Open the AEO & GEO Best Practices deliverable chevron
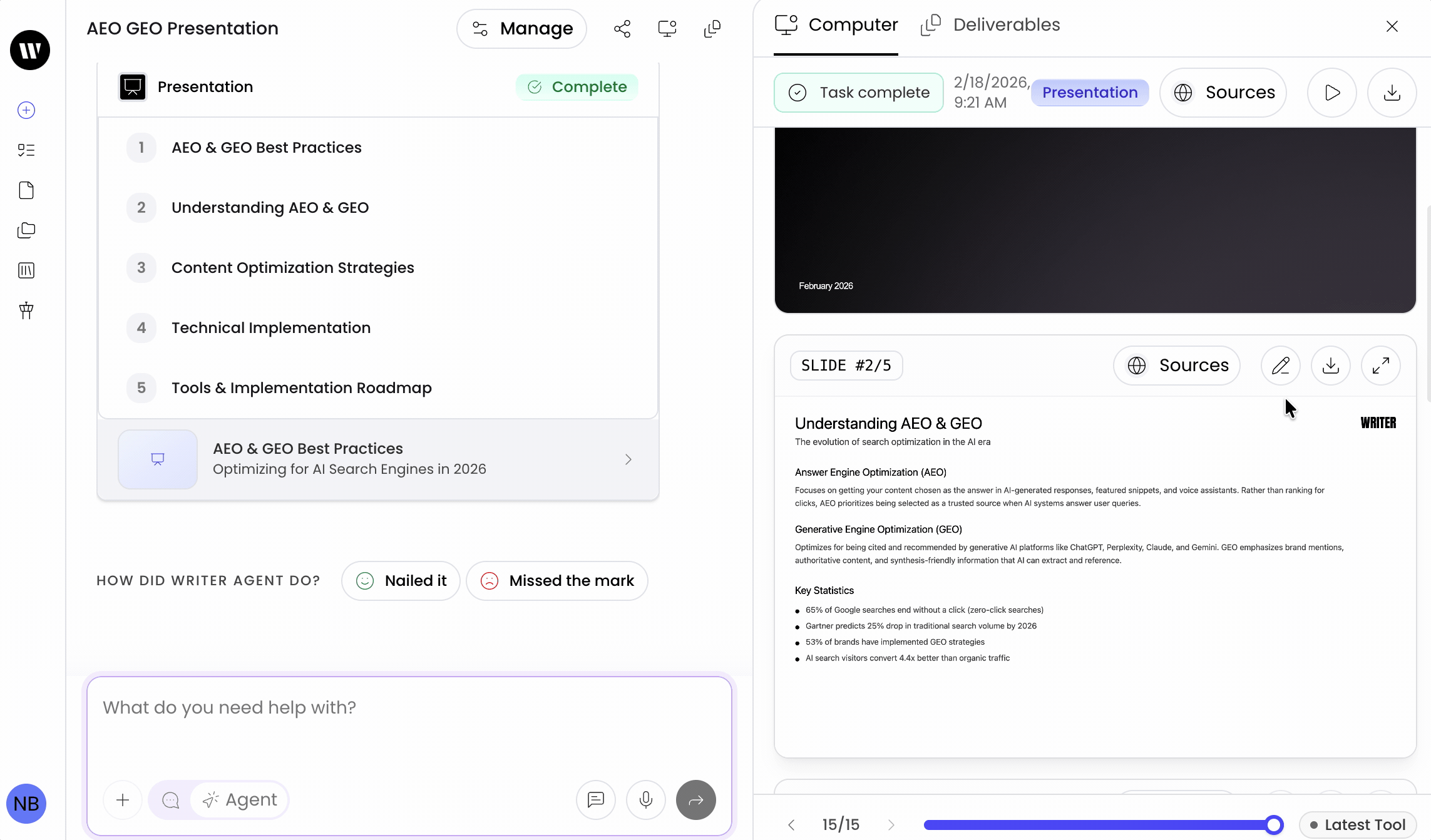 coord(628,459)
